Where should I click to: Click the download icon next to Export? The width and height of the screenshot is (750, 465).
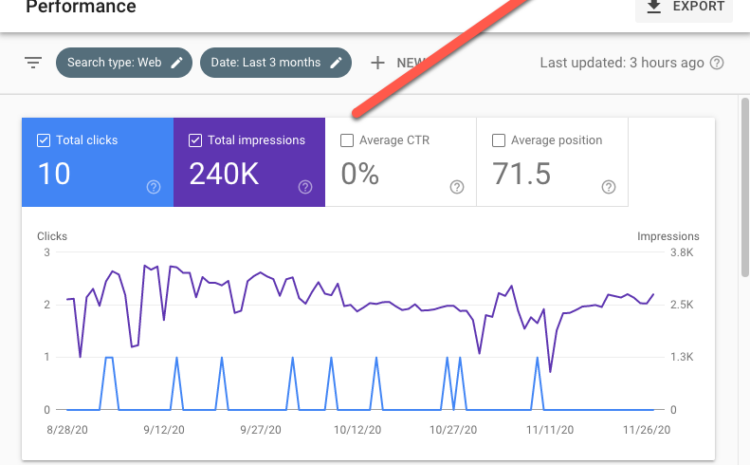pyautogui.click(x=655, y=7)
